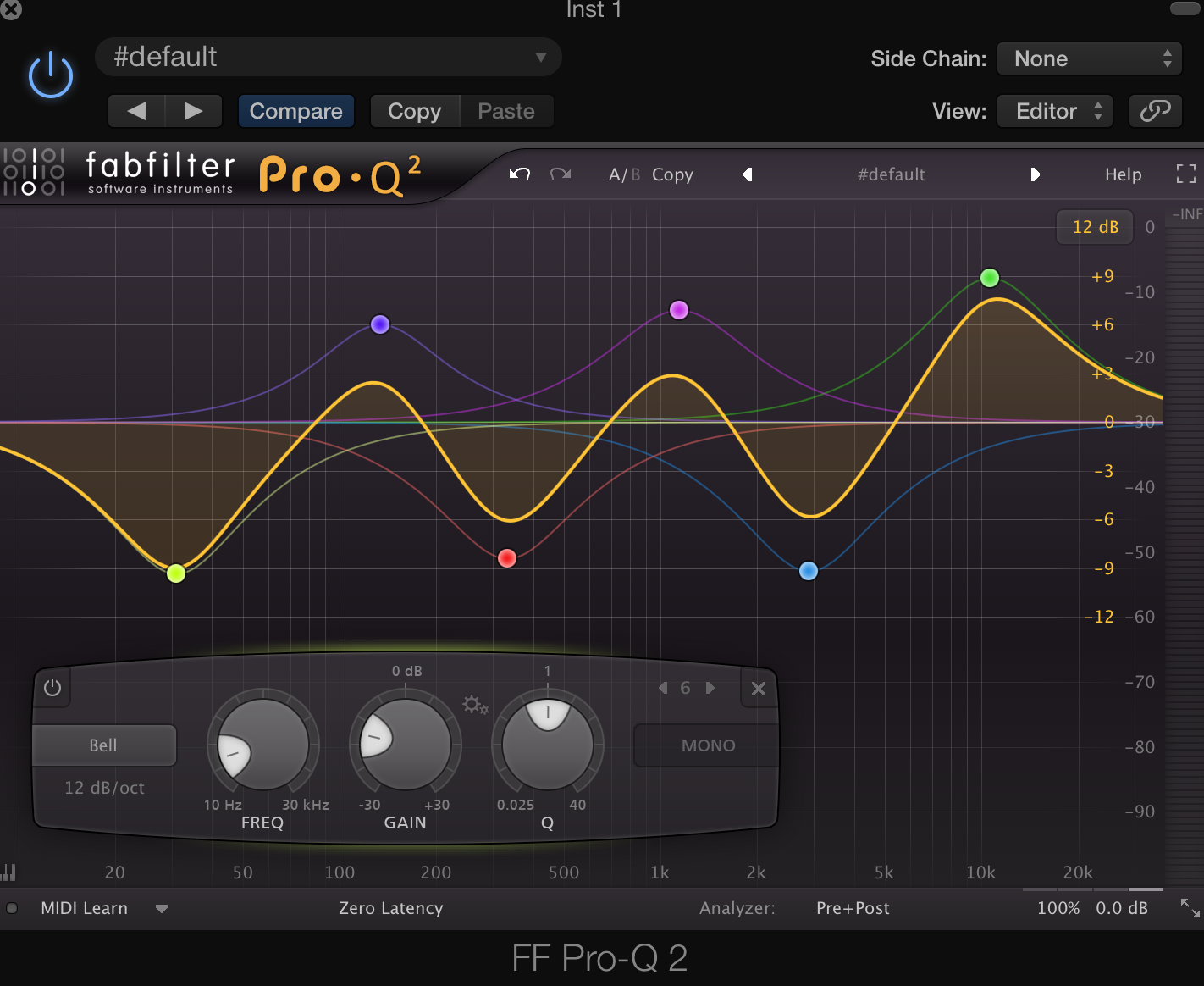1204x986 pixels.
Task: Click Copy next to A/B
Action: [672, 174]
